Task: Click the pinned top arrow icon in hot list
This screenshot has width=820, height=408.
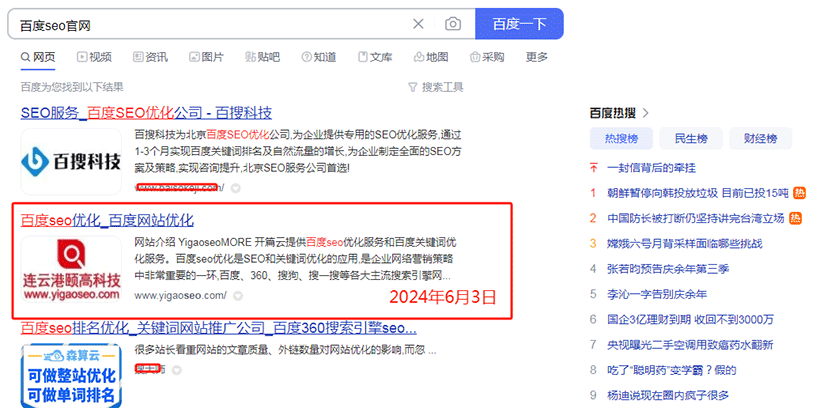Action: 594,167
